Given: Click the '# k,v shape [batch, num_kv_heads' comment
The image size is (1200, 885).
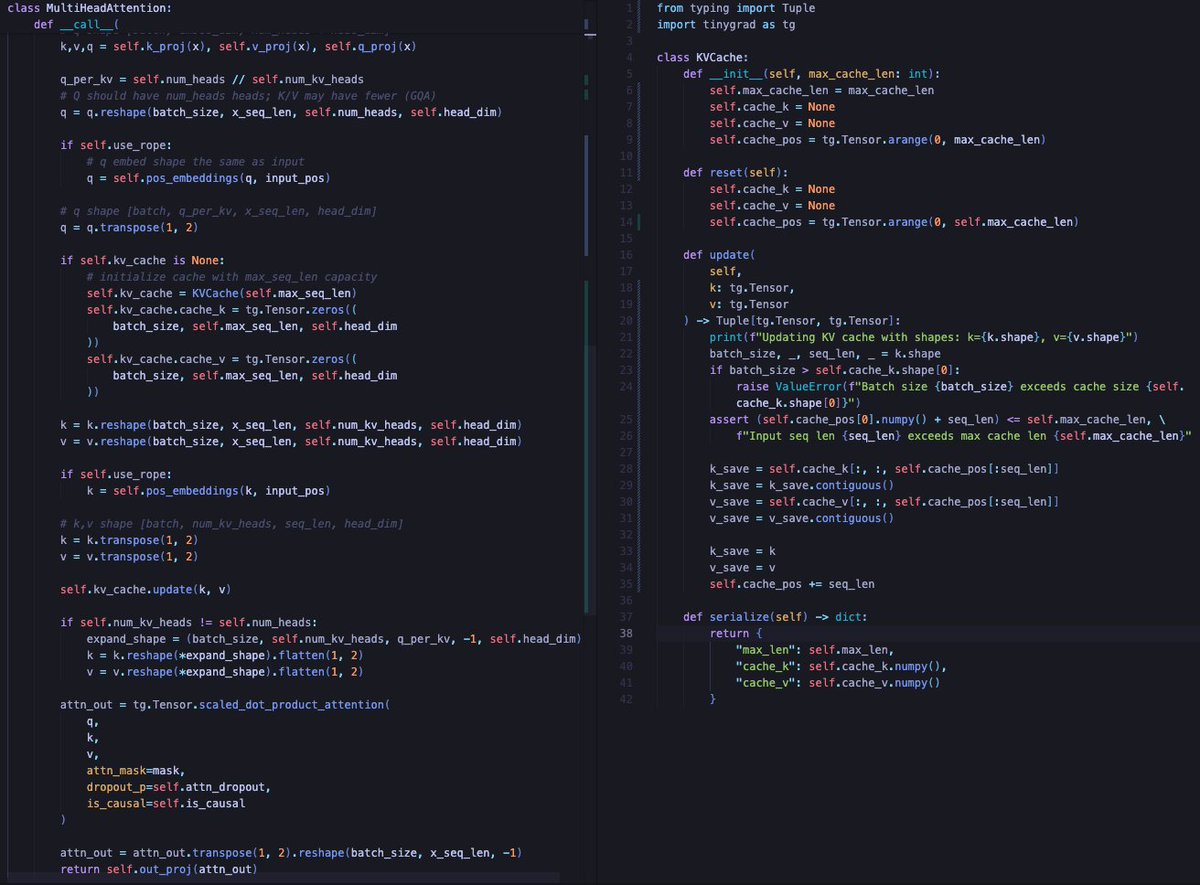Looking at the screenshot, I should [232, 524].
